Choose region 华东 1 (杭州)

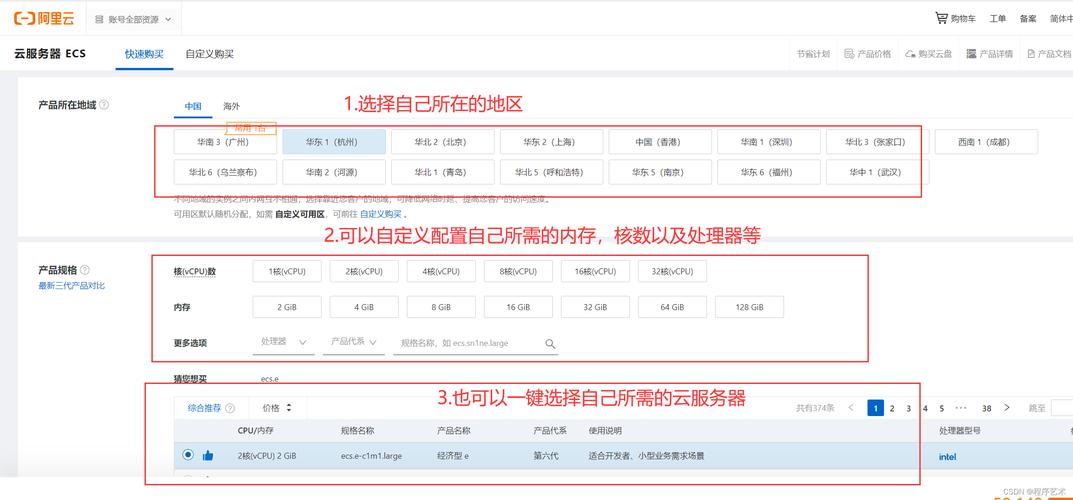tap(335, 142)
